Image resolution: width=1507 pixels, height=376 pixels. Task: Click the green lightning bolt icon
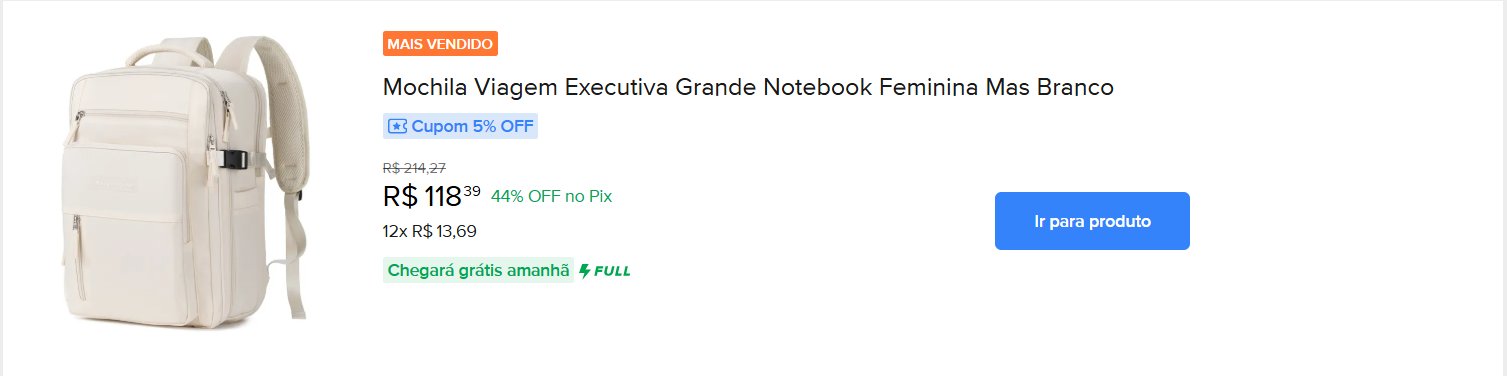click(x=585, y=270)
